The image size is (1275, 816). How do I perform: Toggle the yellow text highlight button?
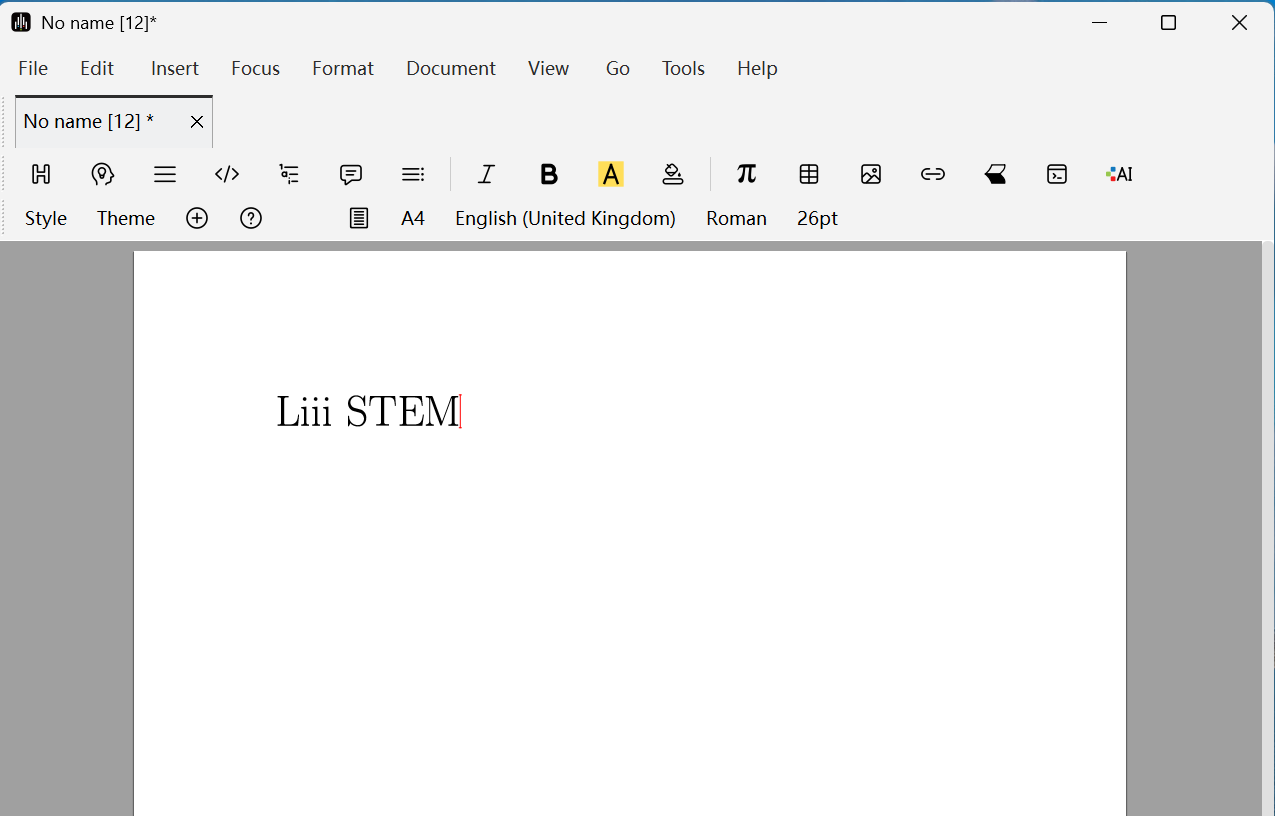(x=610, y=174)
